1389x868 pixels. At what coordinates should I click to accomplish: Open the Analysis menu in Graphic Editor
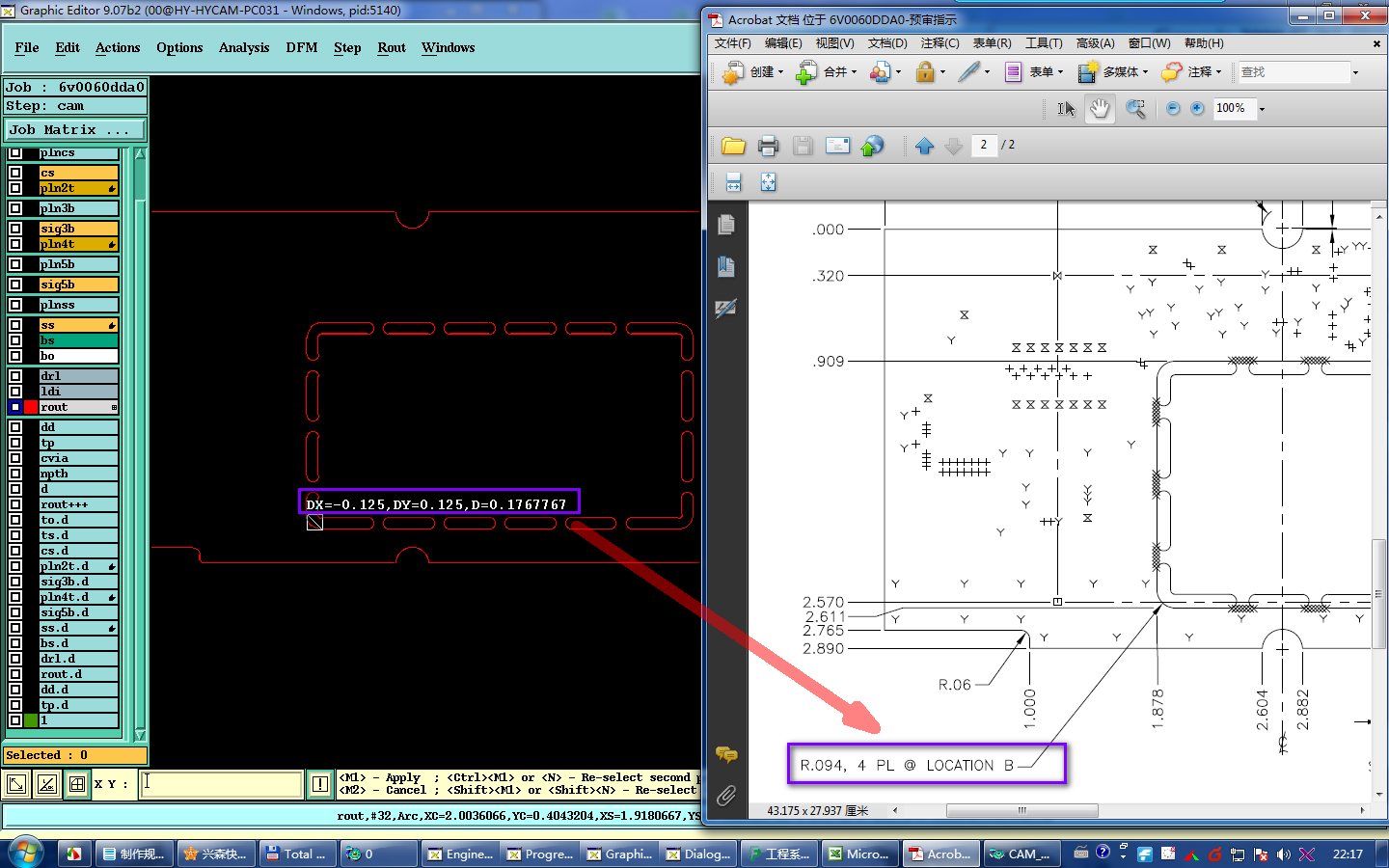244,47
